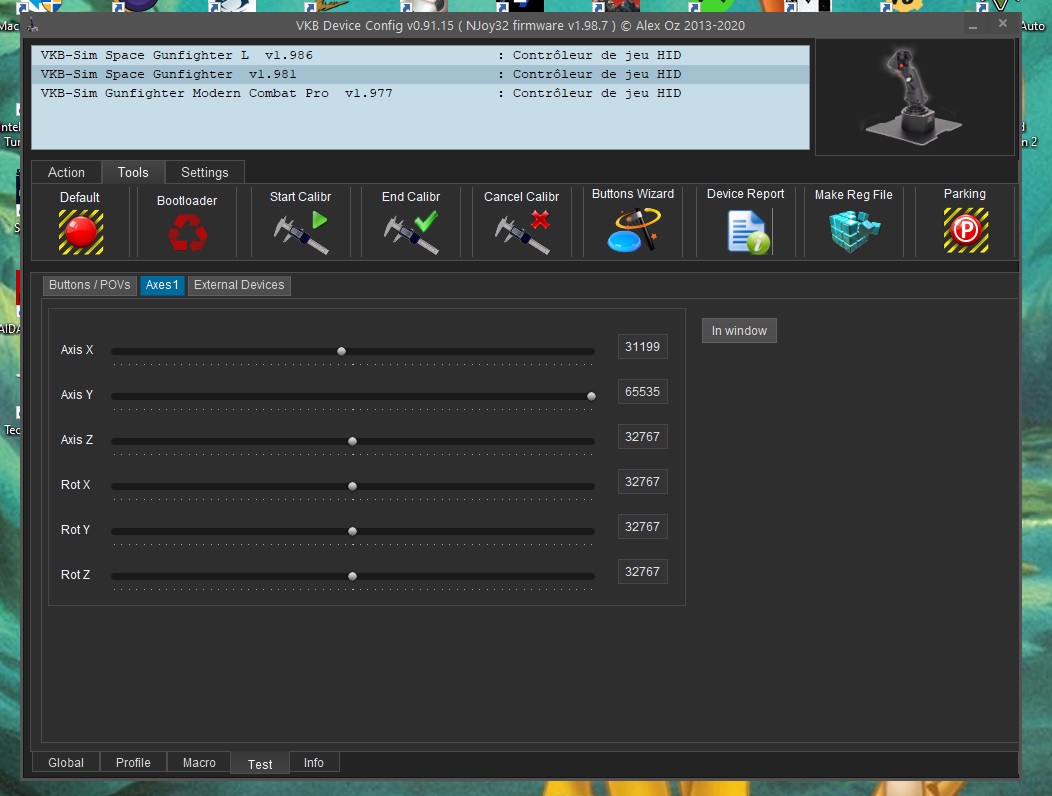Open the External Devices tab

coord(239,285)
